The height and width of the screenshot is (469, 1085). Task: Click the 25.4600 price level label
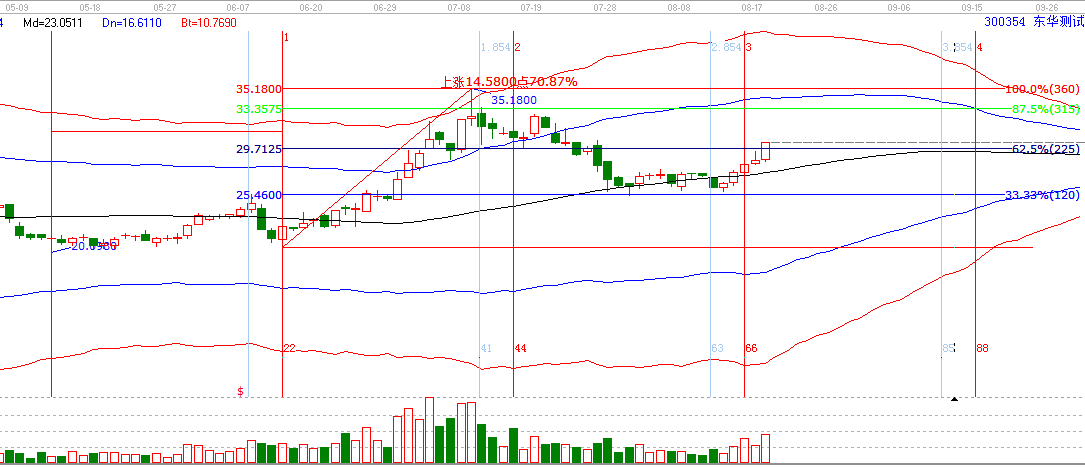point(258,195)
